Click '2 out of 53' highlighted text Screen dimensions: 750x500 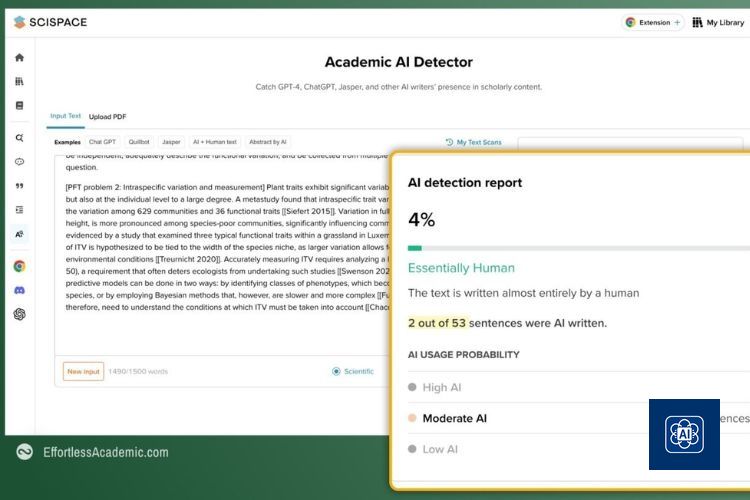(437, 323)
